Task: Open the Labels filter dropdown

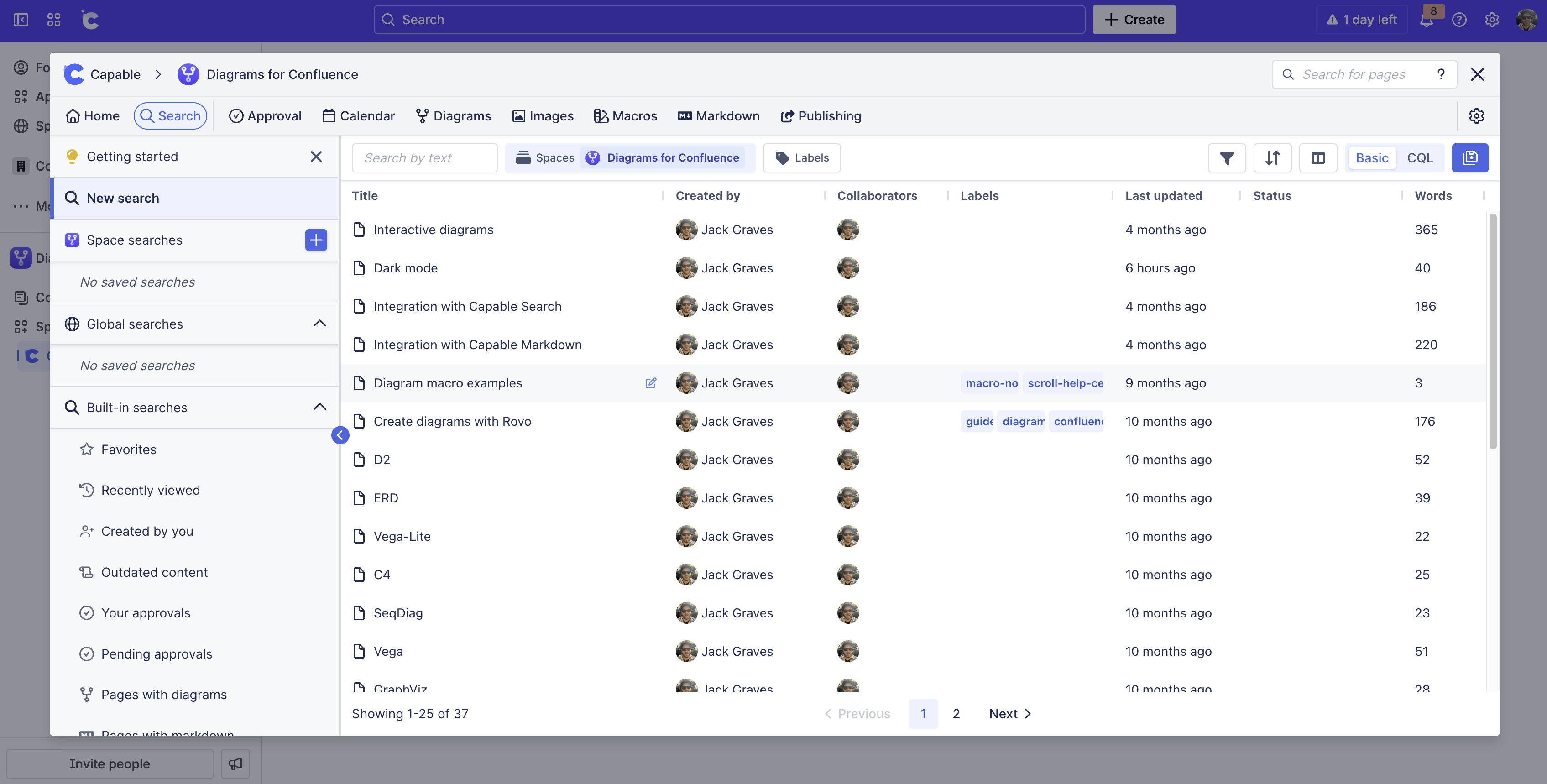Action: [801, 157]
